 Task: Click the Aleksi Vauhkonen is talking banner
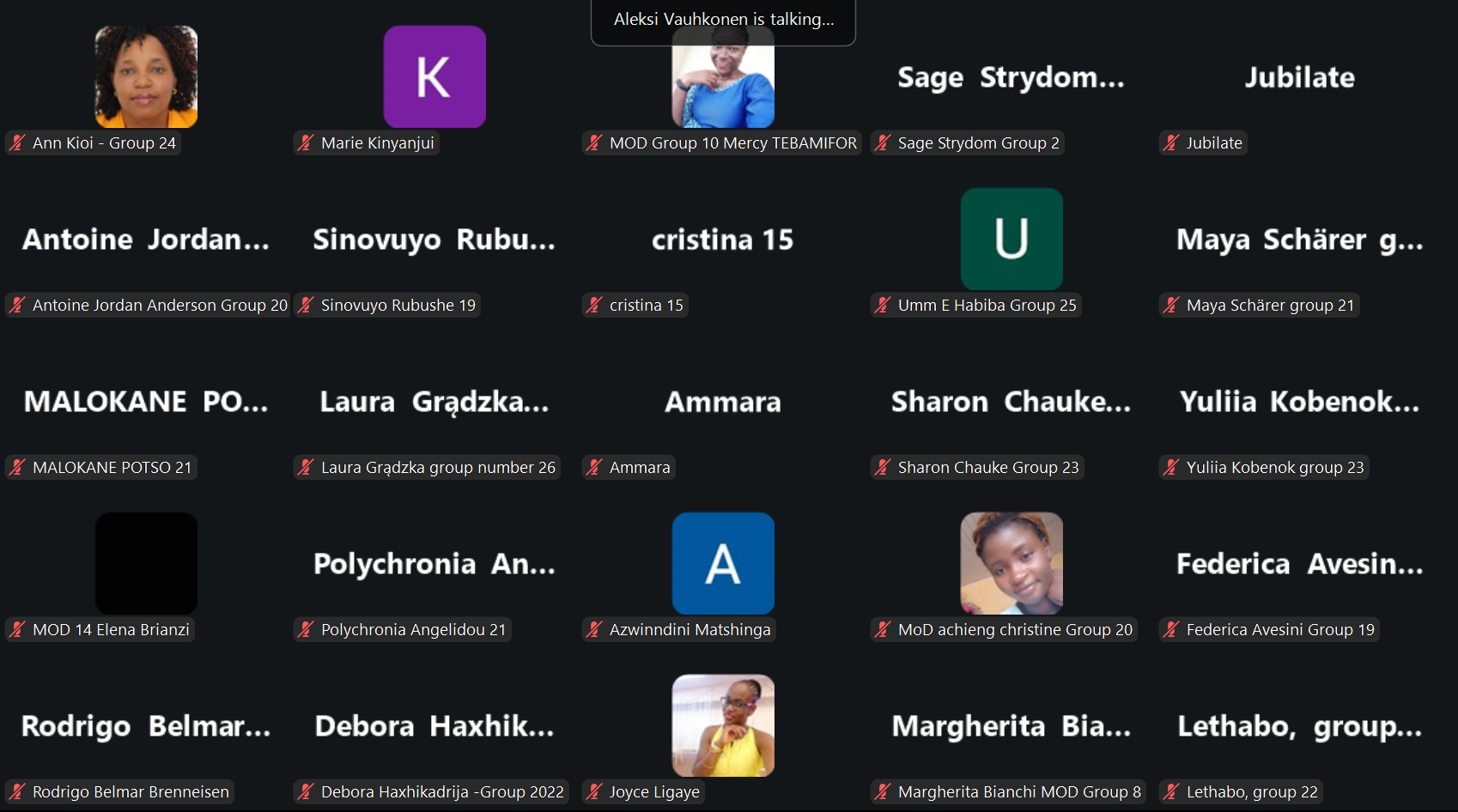tap(723, 21)
